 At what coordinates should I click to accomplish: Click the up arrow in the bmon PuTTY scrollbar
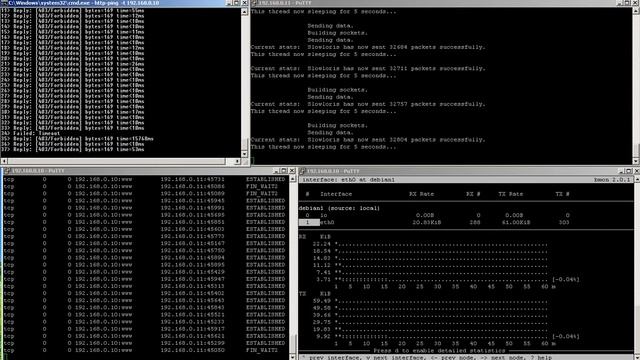pyautogui.click(x=637, y=179)
